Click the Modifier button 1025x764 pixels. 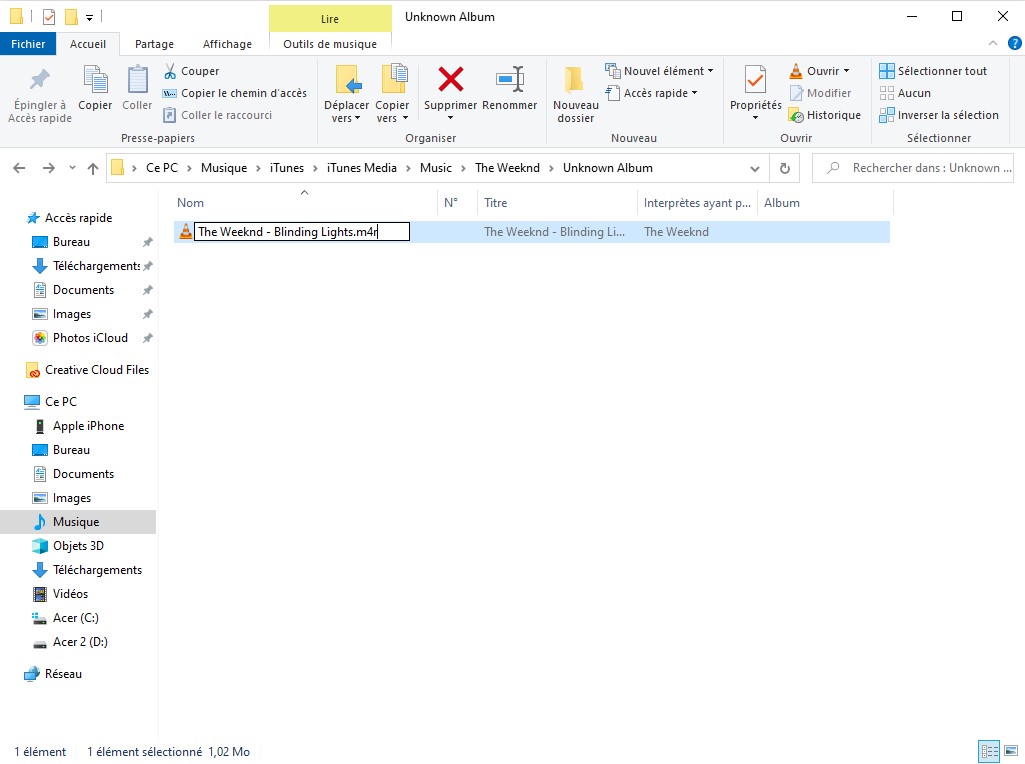820,93
